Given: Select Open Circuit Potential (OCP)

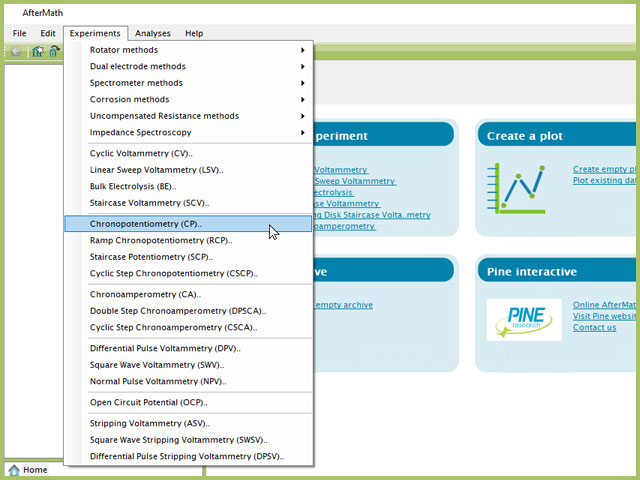Looking at the screenshot, I should (x=189, y=402).
